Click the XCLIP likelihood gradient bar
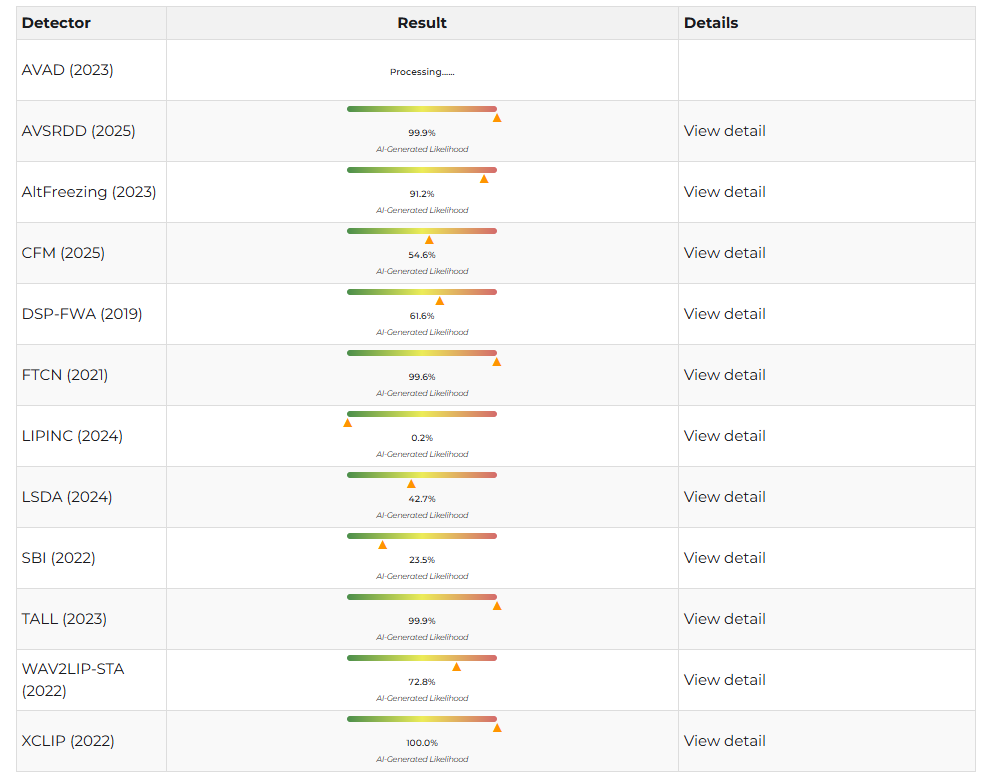982x779 pixels. [421, 719]
